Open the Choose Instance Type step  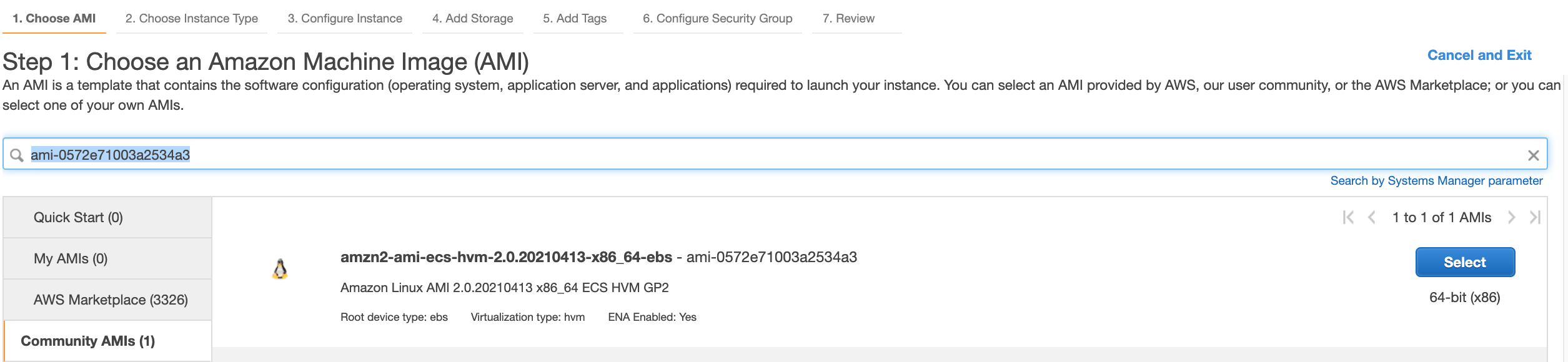[192, 19]
